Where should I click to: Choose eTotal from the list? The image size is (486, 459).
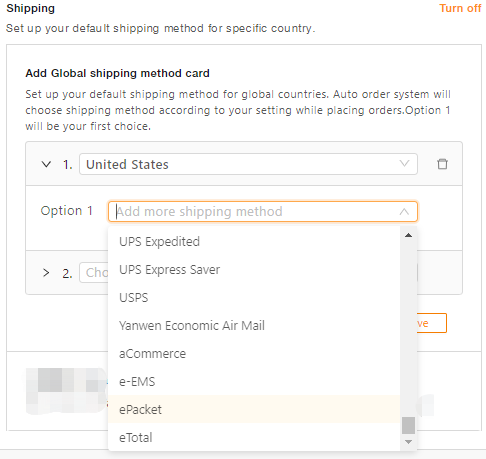254,437
